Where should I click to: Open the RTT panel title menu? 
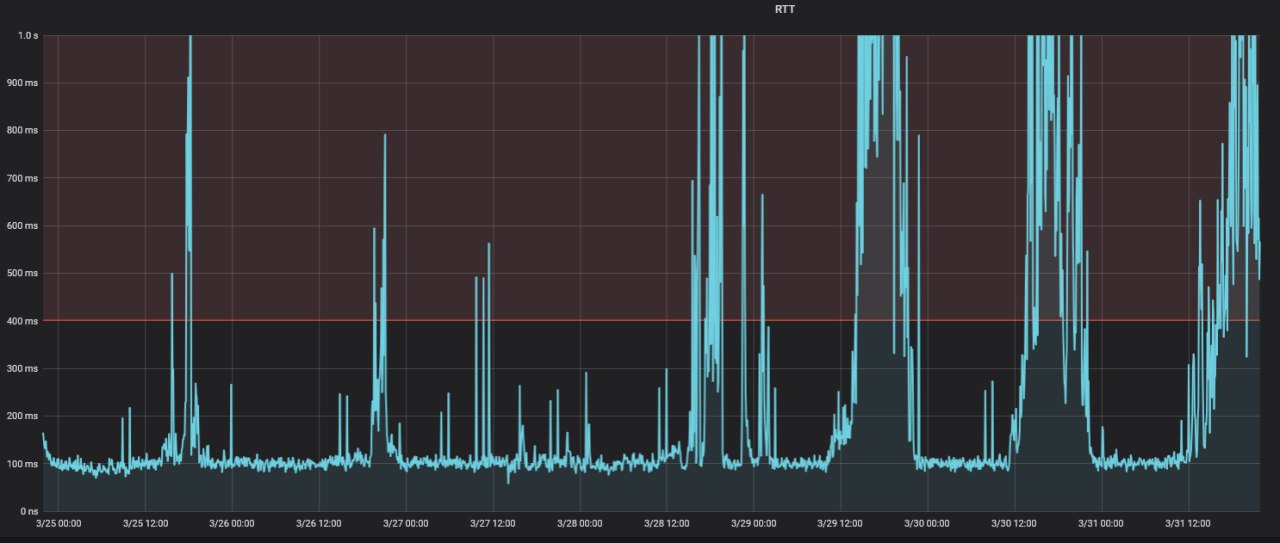pyautogui.click(x=785, y=9)
